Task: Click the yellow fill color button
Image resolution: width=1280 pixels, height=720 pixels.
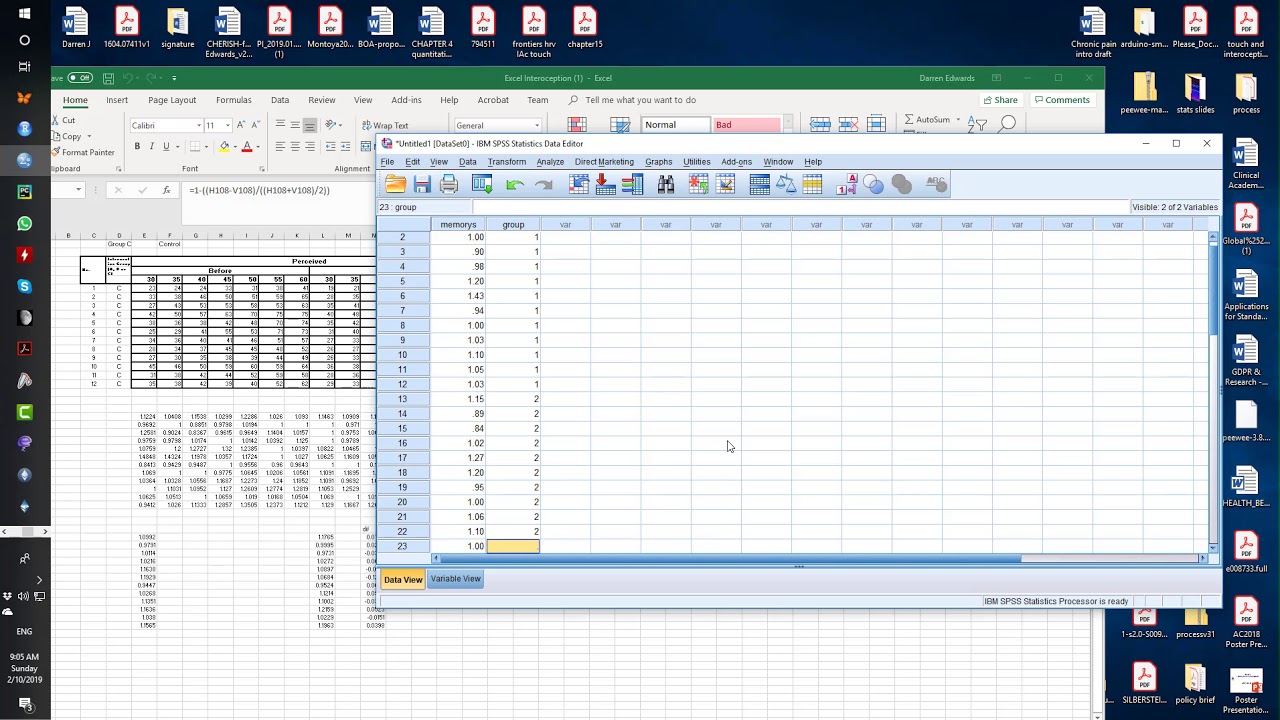Action: [225, 146]
